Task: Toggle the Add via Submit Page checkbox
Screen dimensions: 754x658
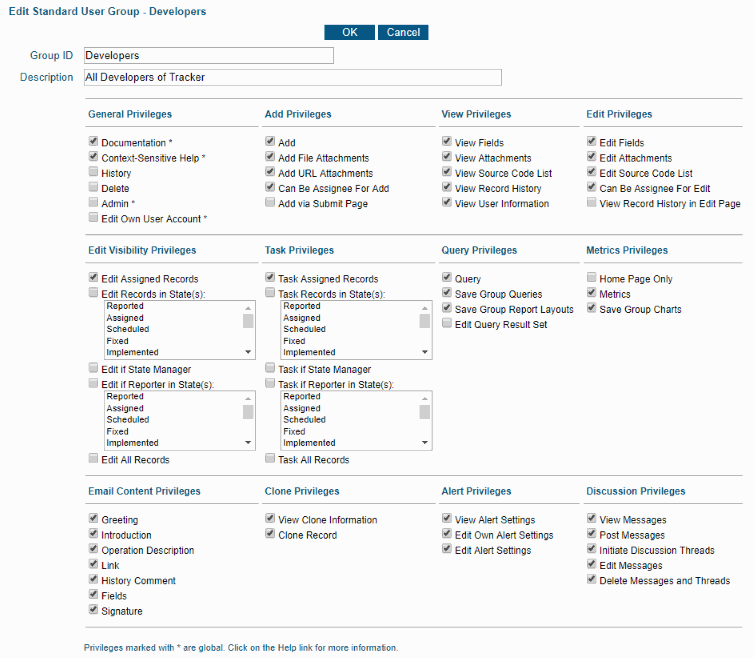Action: 270,203
